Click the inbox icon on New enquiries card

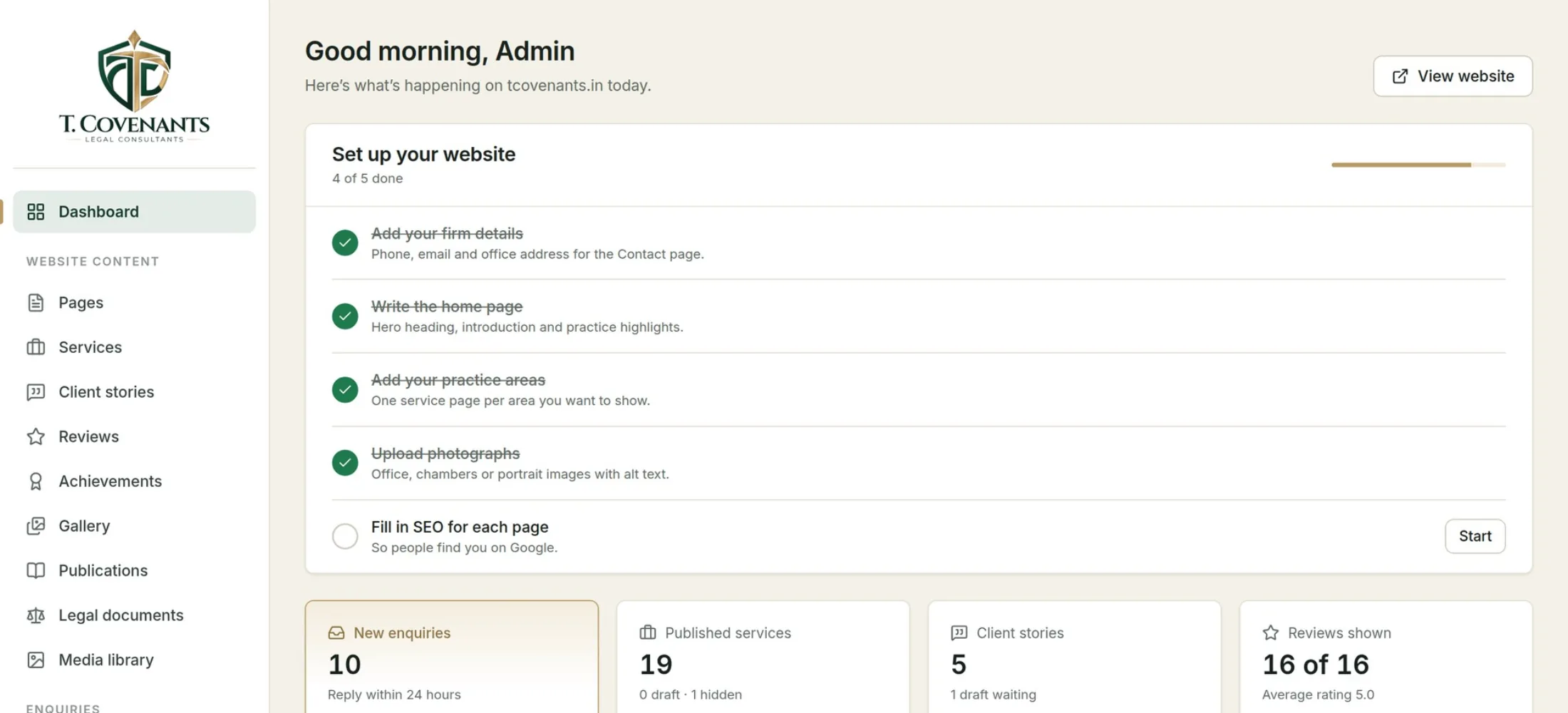(336, 633)
